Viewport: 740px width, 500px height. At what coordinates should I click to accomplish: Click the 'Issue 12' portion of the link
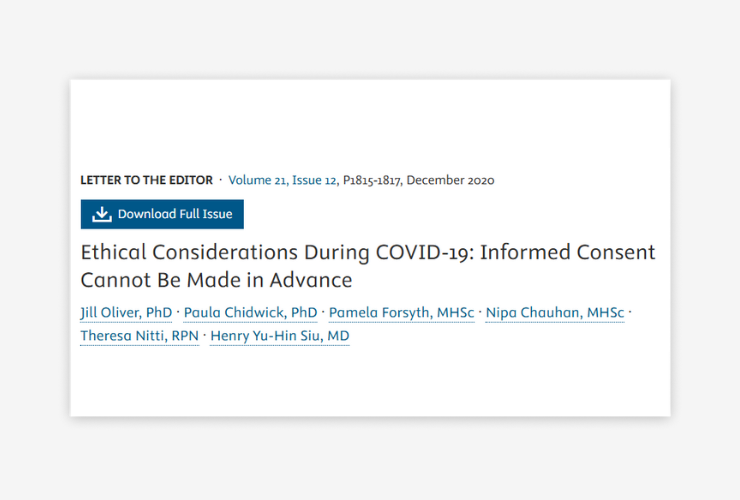click(x=315, y=181)
